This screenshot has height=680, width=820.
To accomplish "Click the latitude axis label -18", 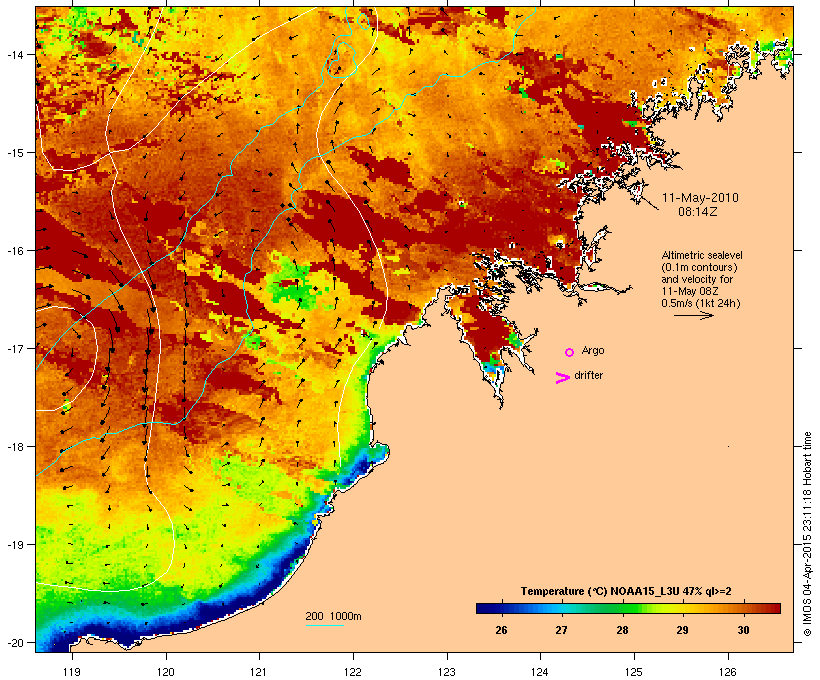I will [x=14, y=447].
